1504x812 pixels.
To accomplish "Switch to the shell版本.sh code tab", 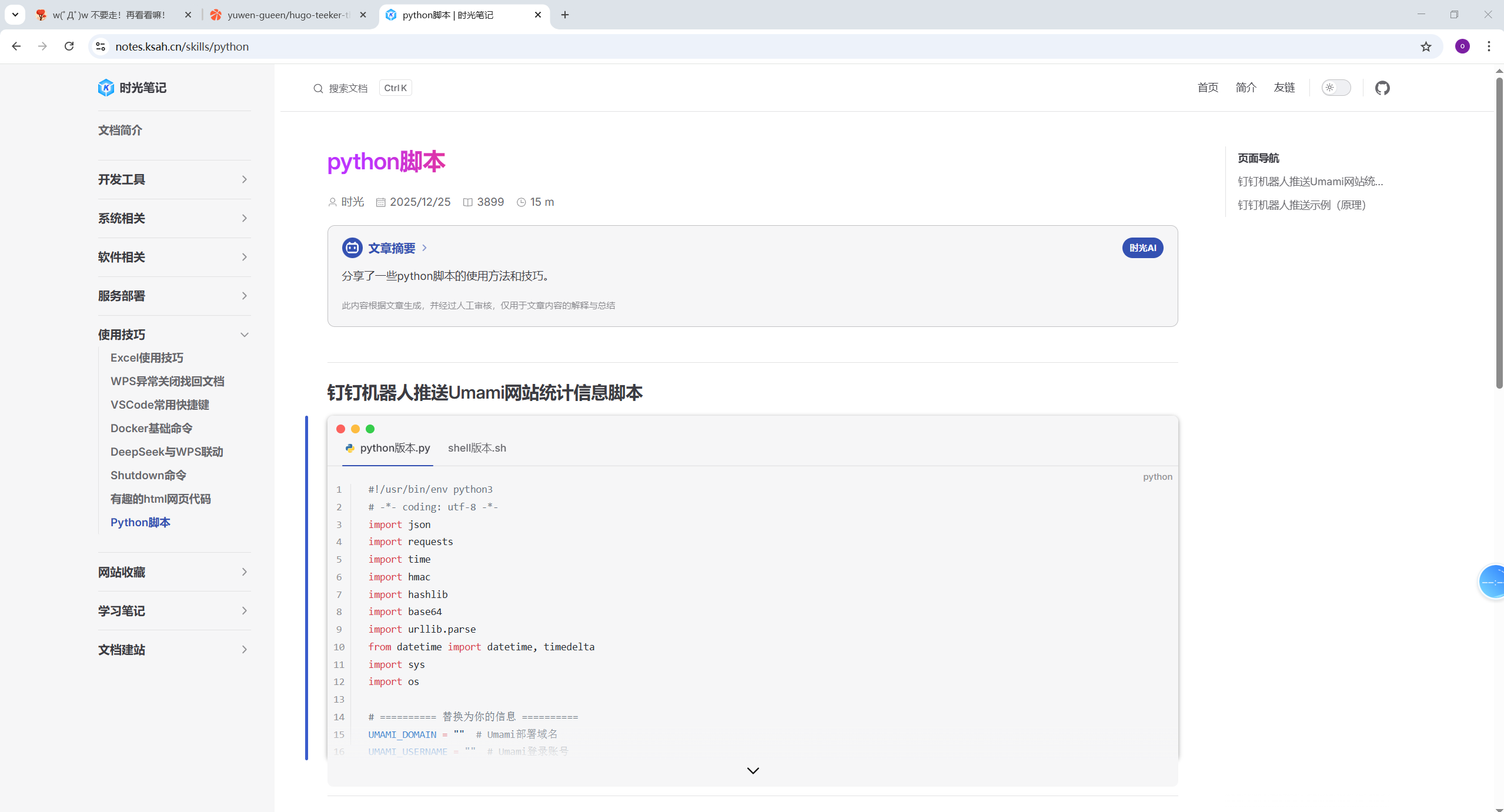I will click(x=477, y=448).
